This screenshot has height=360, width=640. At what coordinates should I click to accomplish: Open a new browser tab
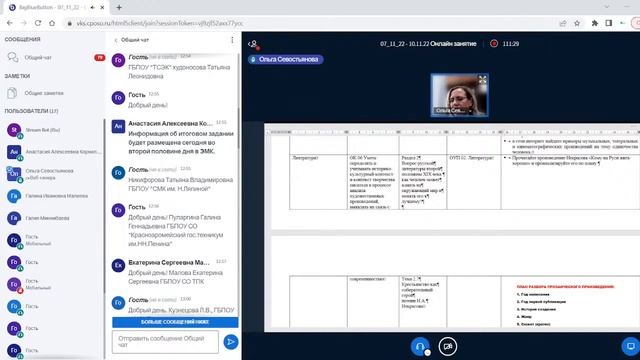click(119, 7)
